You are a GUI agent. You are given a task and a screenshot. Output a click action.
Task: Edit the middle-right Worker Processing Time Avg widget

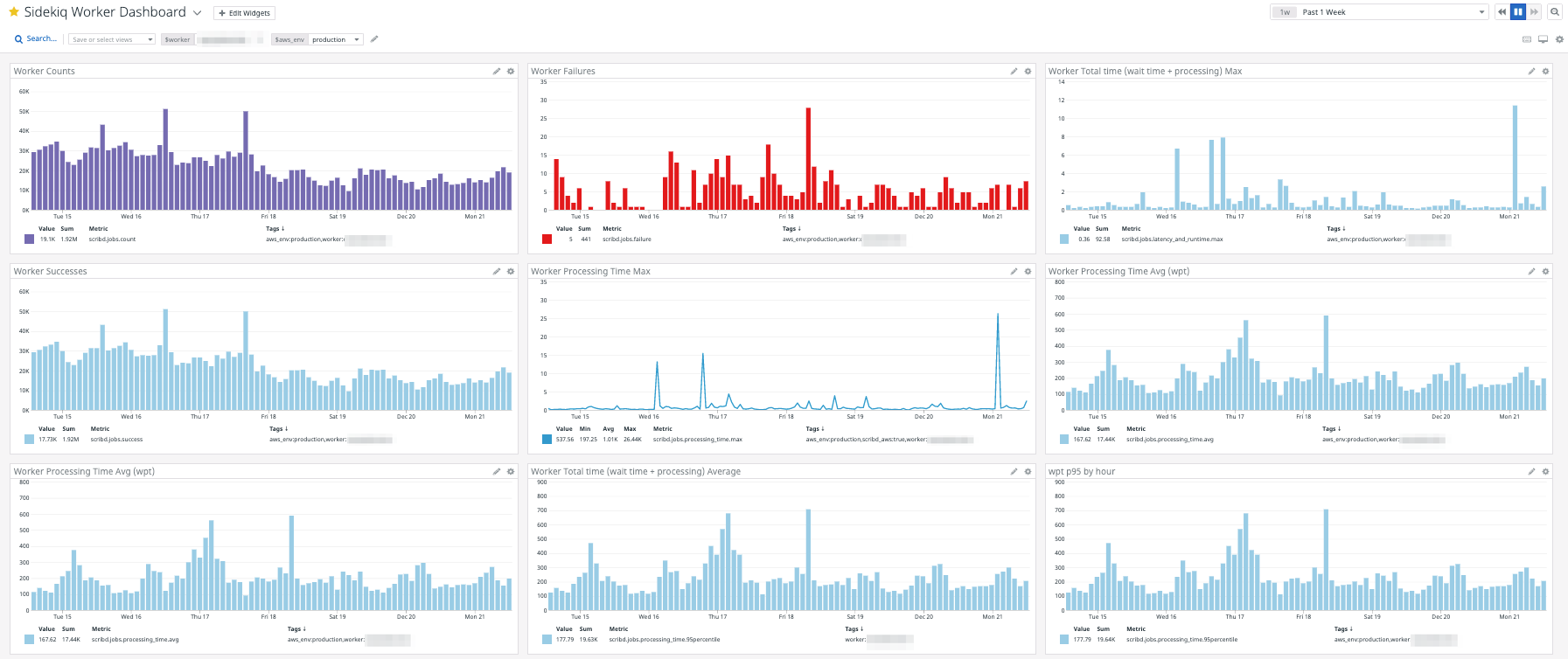[1531, 272]
